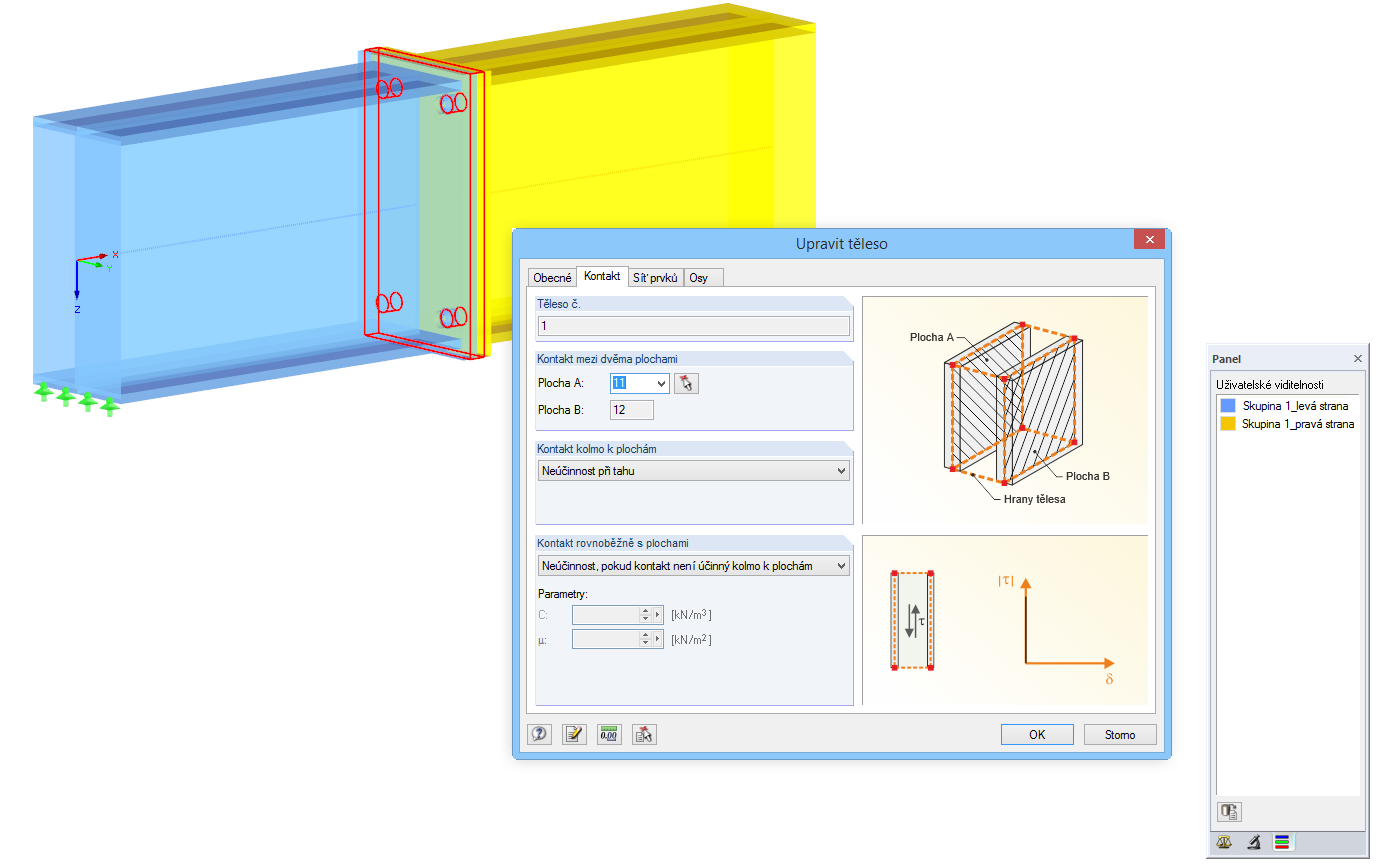This screenshot has width=1387, height=867.
Task: Close the Panel with its X button
Action: (1358, 358)
